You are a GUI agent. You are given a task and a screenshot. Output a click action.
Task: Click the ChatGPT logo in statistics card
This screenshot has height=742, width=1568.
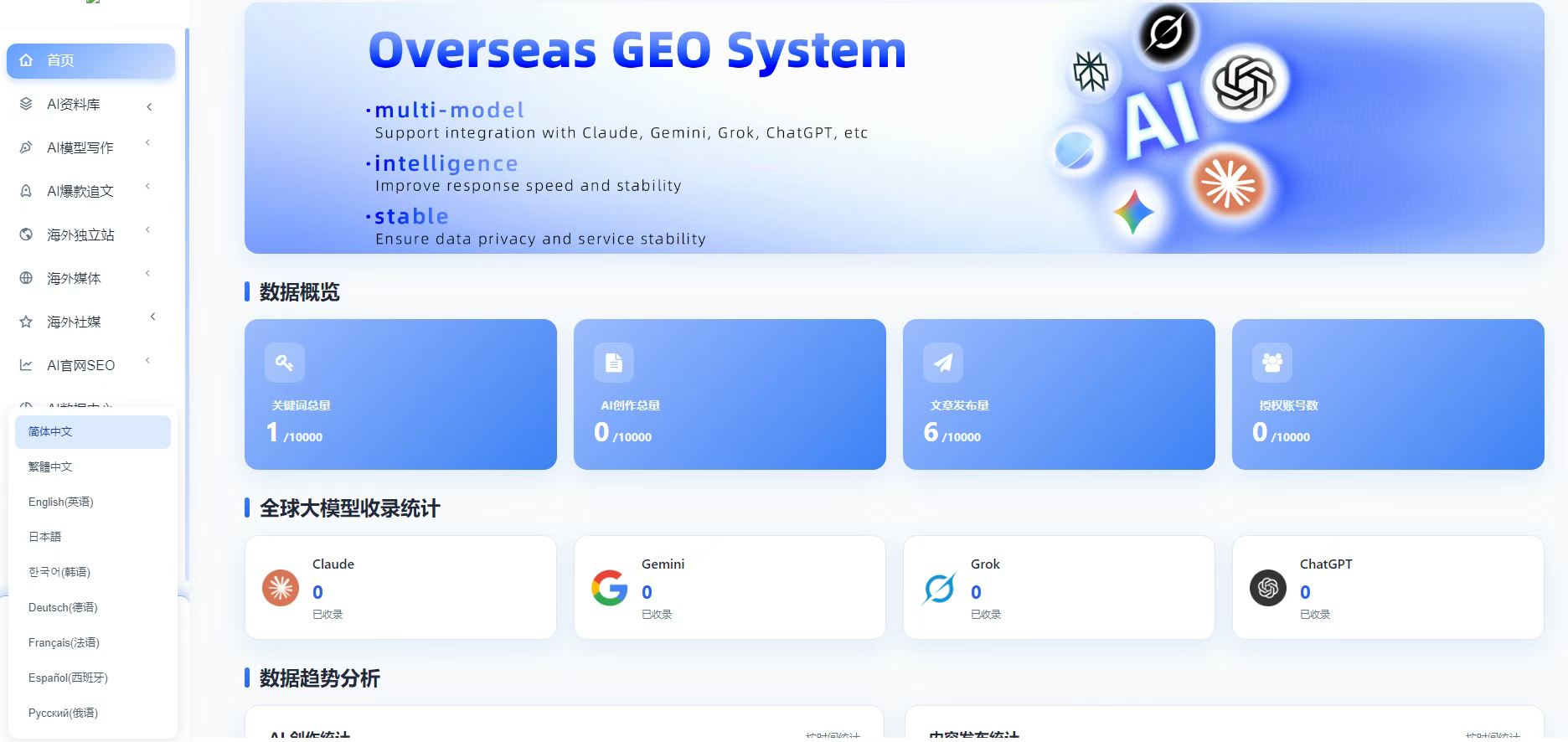(x=1268, y=588)
